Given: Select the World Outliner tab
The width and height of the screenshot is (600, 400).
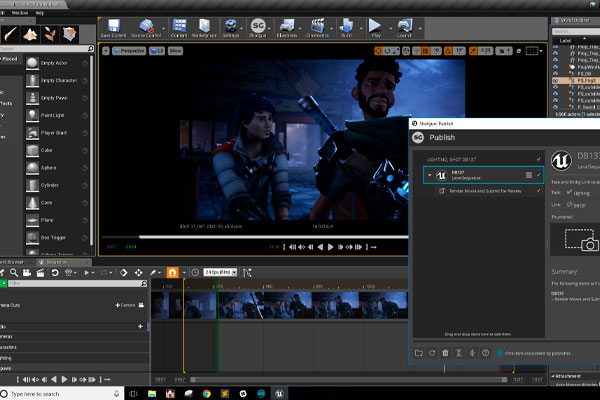Looking at the screenshot, I should tap(575, 20).
